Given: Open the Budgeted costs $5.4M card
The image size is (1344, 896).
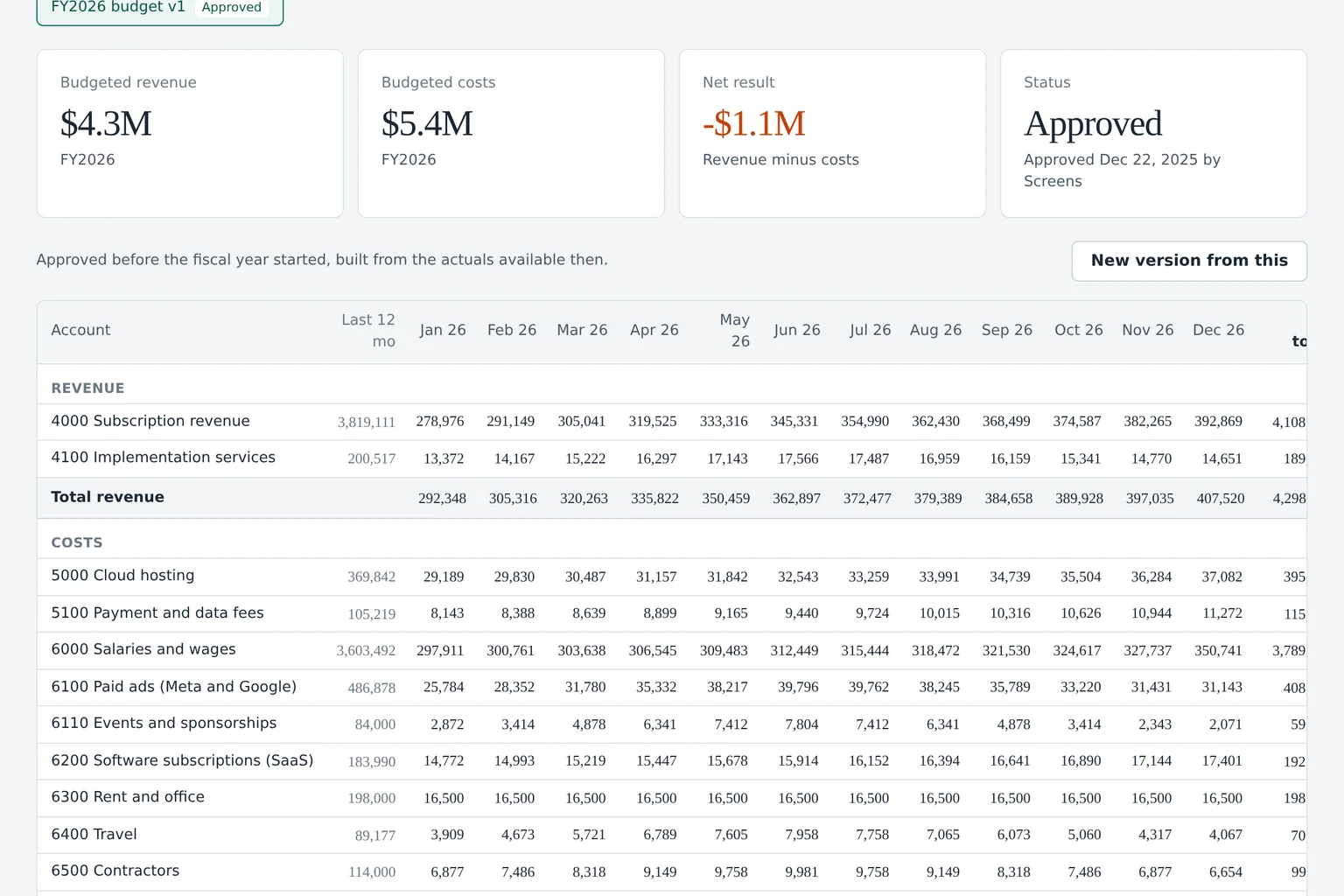Looking at the screenshot, I should 511,133.
